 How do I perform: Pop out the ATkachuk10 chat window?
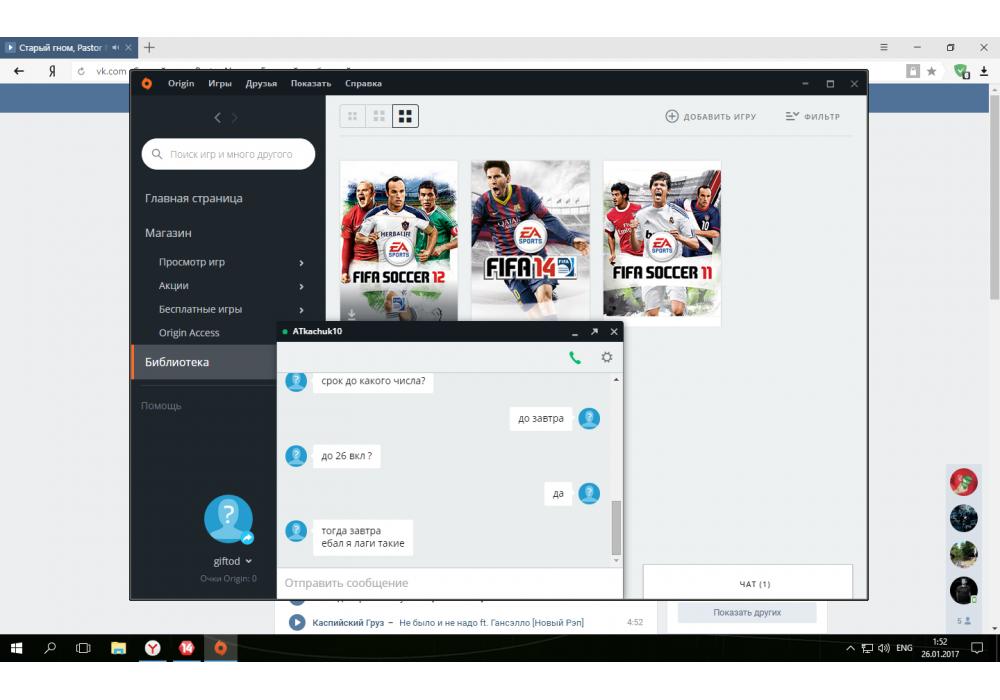pos(594,331)
